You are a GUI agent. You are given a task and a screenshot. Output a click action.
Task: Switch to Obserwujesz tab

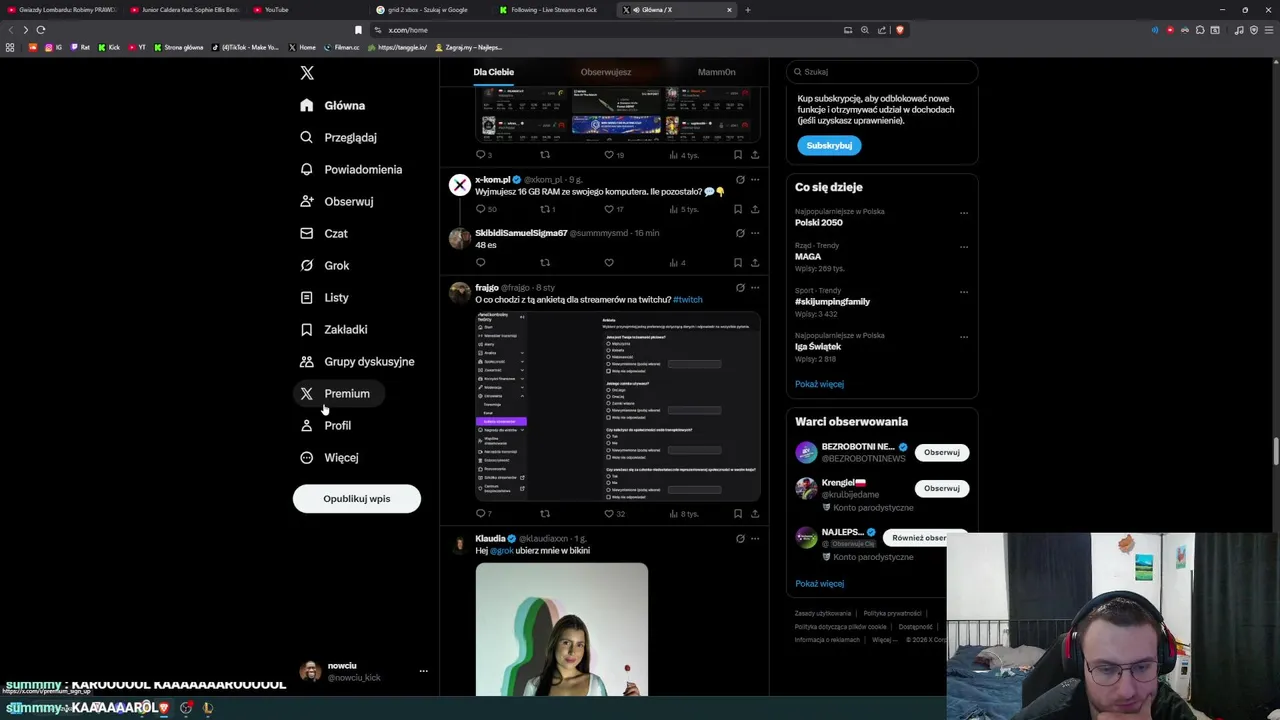pyautogui.click(x=606, y=72)
